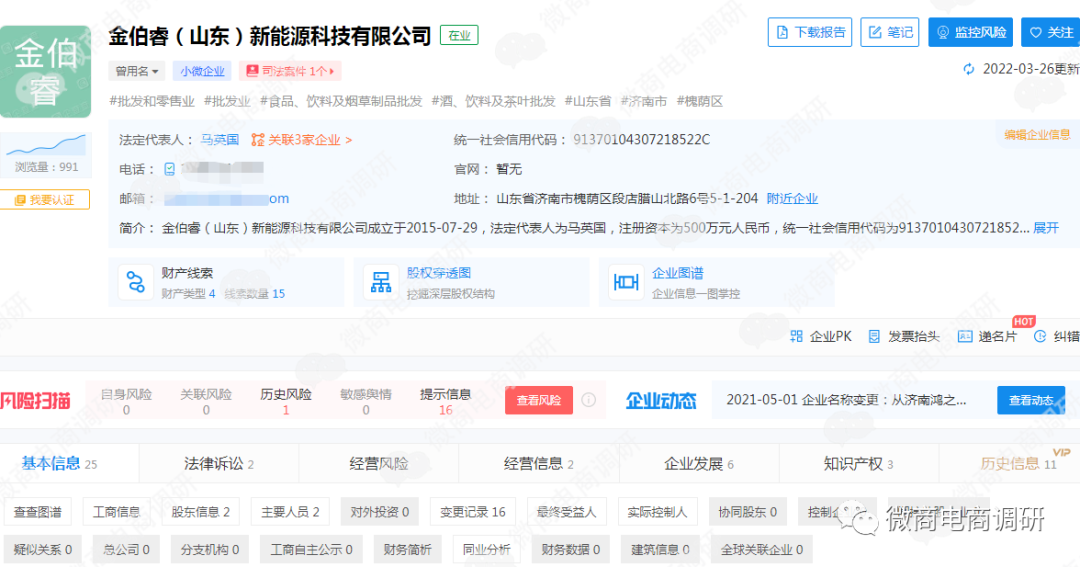Switch to 经营信息 tab
1080x567 pixels.
[x=539, y=464]
